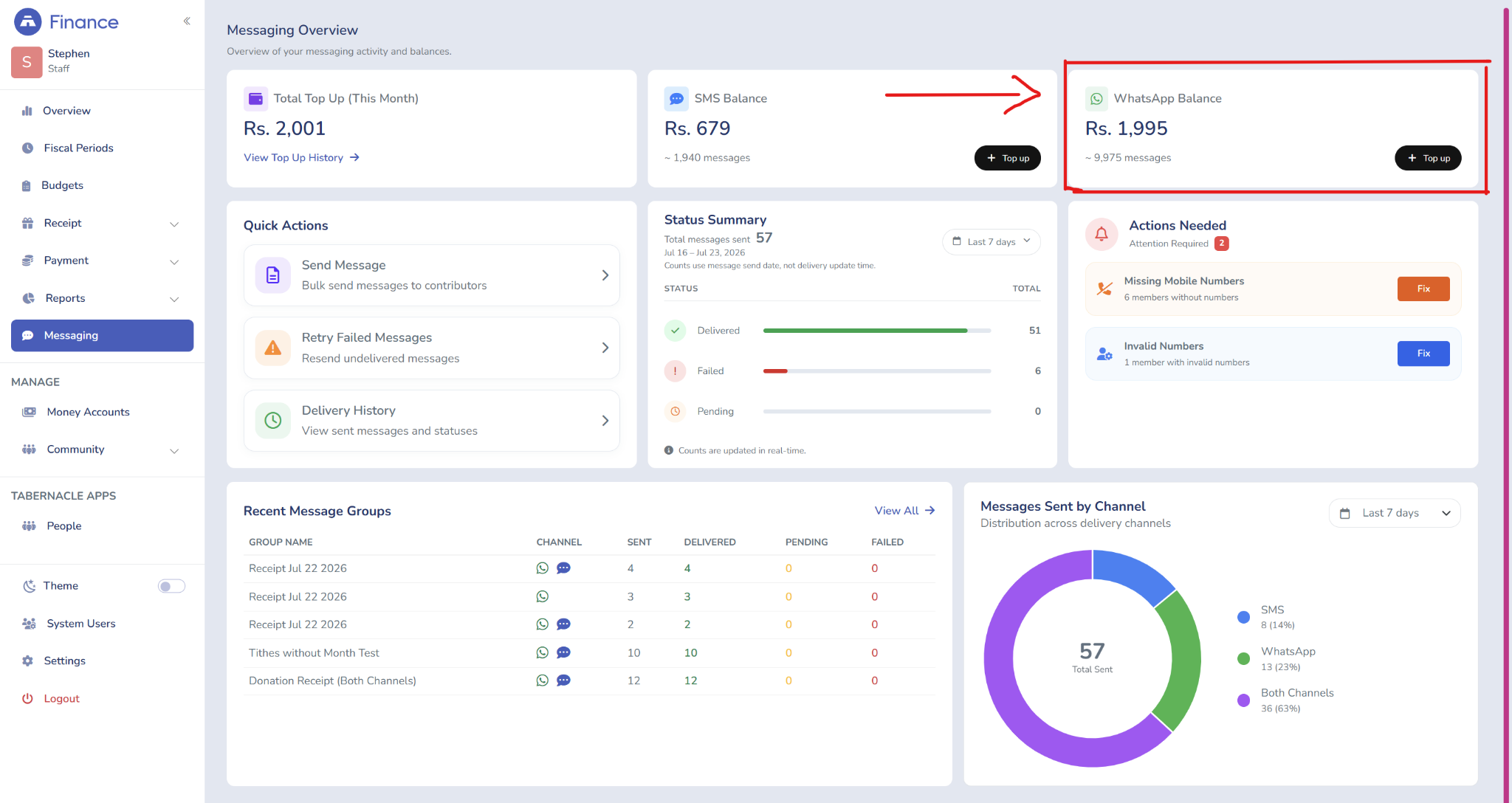
Task: Click the purple Both Channels legend dot
Action: 1244,700
